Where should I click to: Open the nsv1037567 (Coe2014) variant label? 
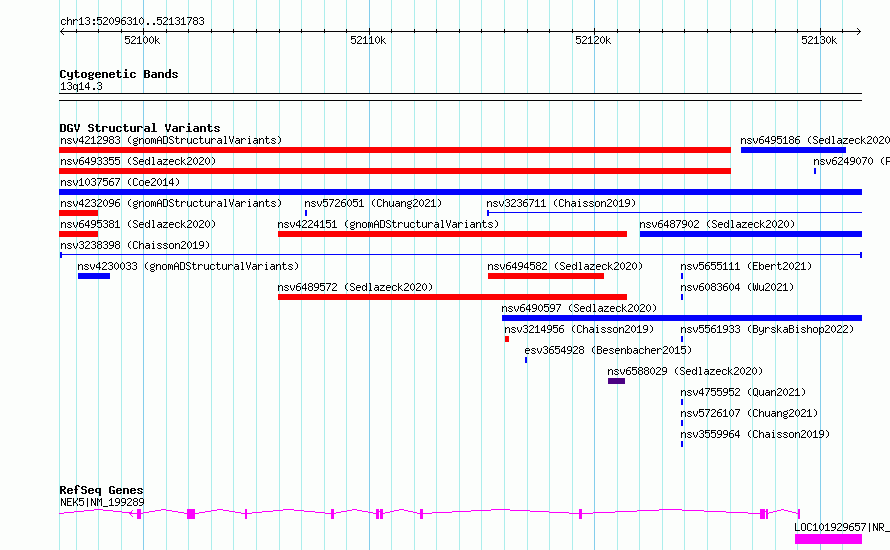click(x=120, y=182)
